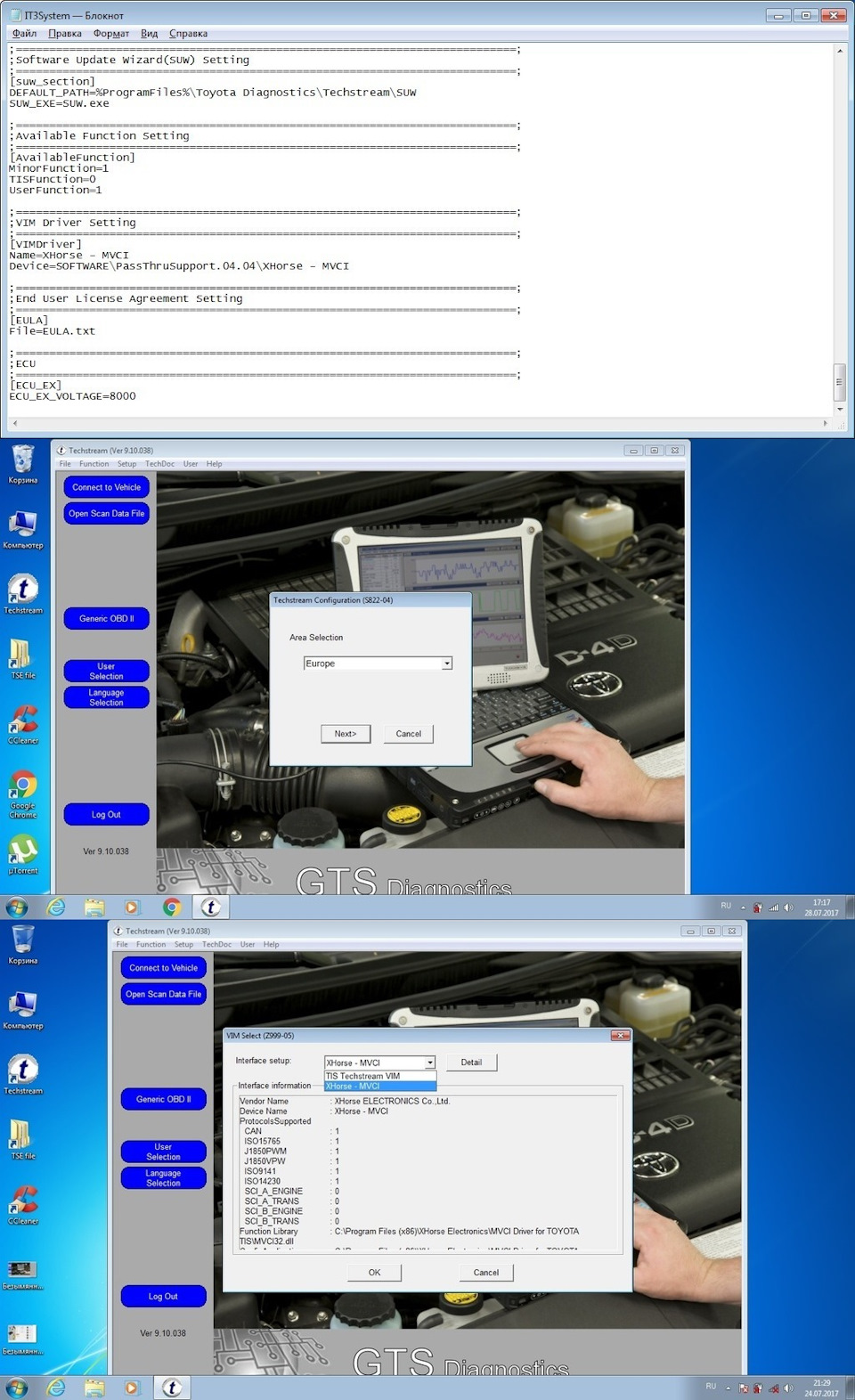The width and height of the screenshot is (855, 1400).
Task: Open User menu in Techstream window with VIM Select
Action: point(248,945)
